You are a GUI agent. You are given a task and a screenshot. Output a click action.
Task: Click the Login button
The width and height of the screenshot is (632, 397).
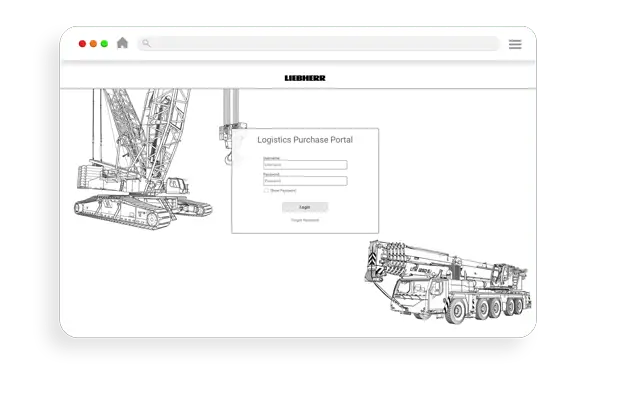click(x=305, y=207)
